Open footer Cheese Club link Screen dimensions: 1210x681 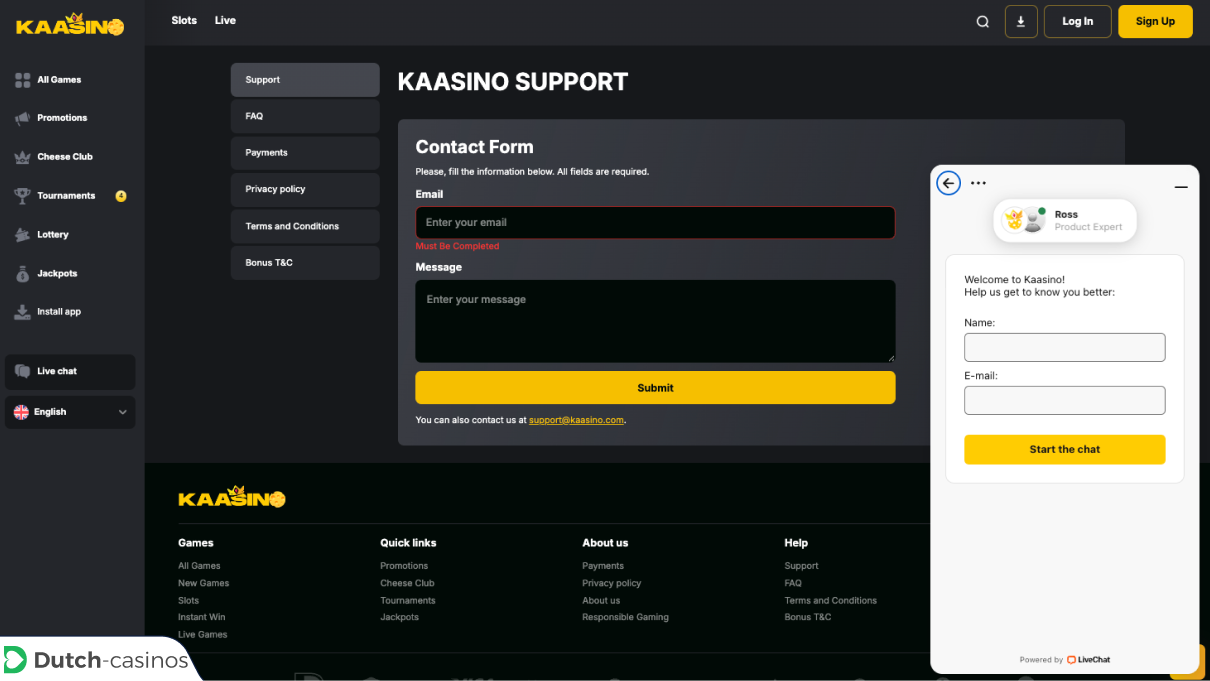tap(407, 583)
